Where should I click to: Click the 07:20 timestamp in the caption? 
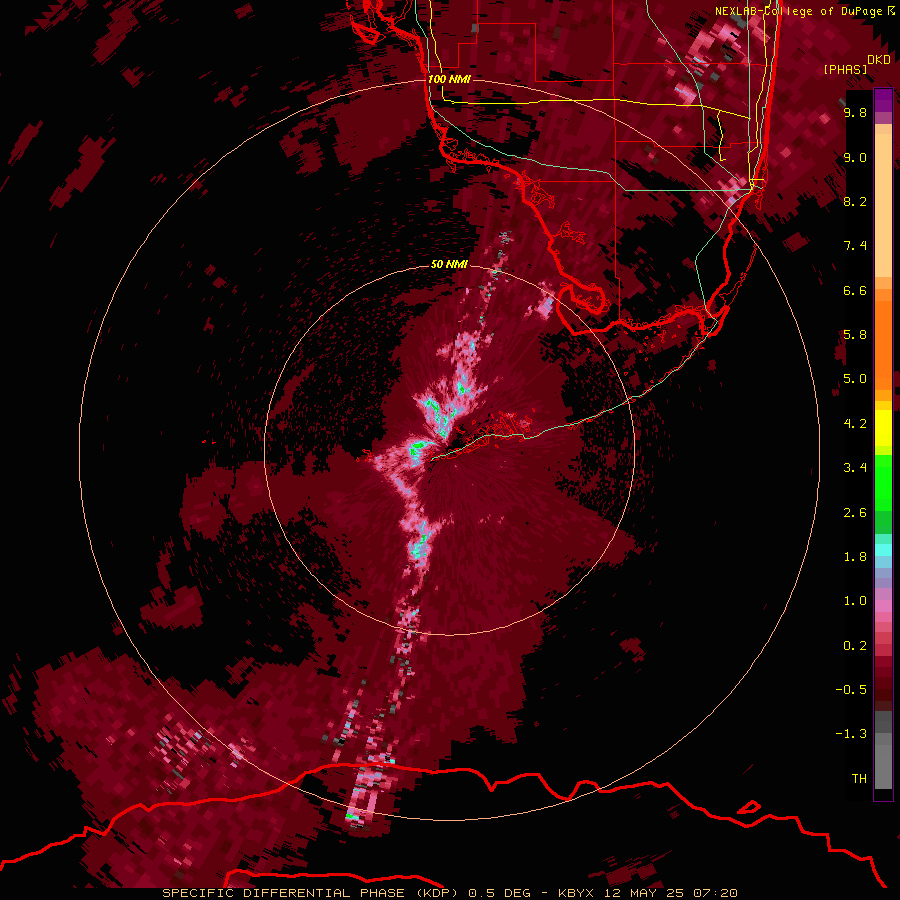click(715, 893)
